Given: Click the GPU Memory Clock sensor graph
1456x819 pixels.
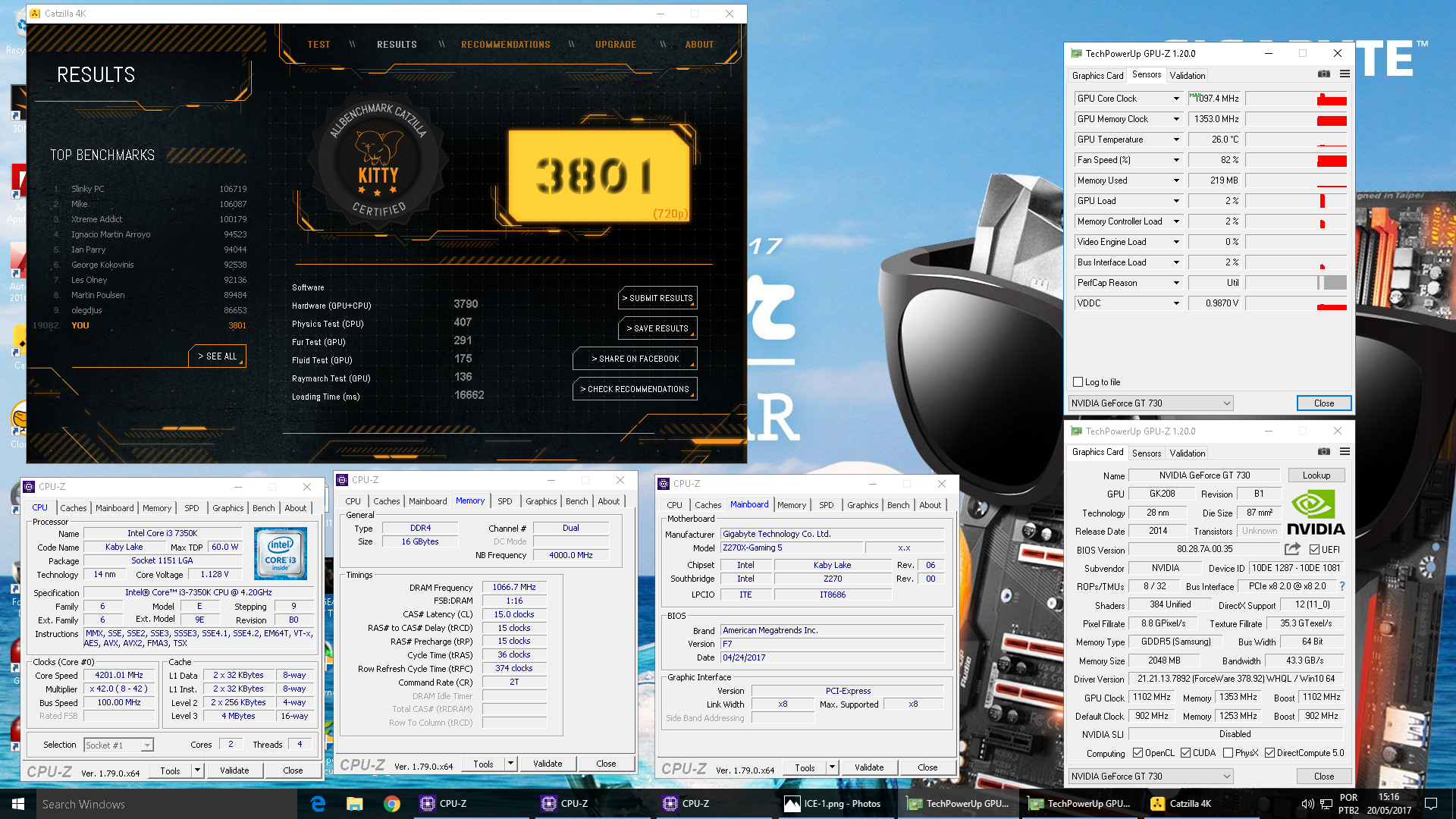Looking at the screenshot, I should tap(1296, 119).
